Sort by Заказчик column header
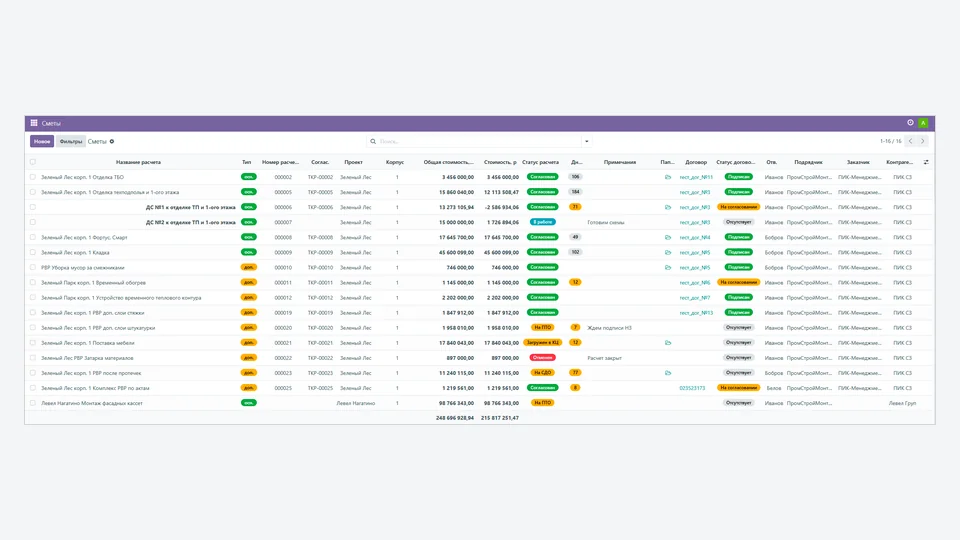Screen dimensions: 960x540 [858, 162]
